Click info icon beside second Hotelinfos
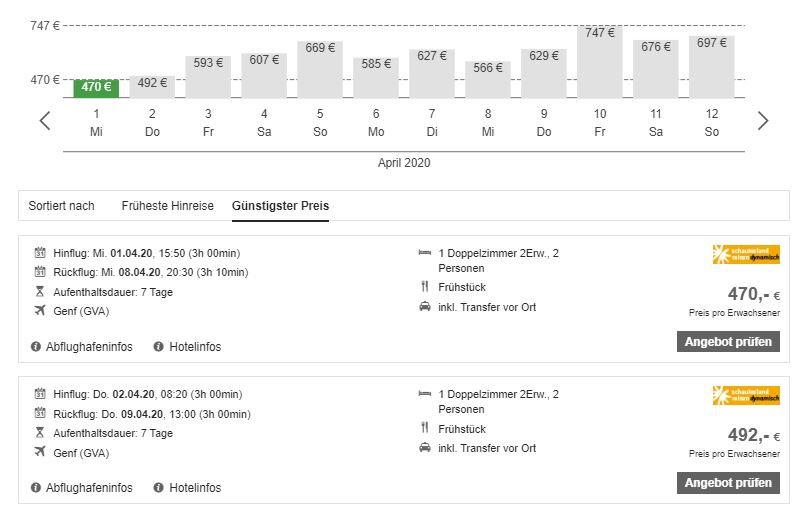This screenshot has width=802, height=509. click(158, 488)
